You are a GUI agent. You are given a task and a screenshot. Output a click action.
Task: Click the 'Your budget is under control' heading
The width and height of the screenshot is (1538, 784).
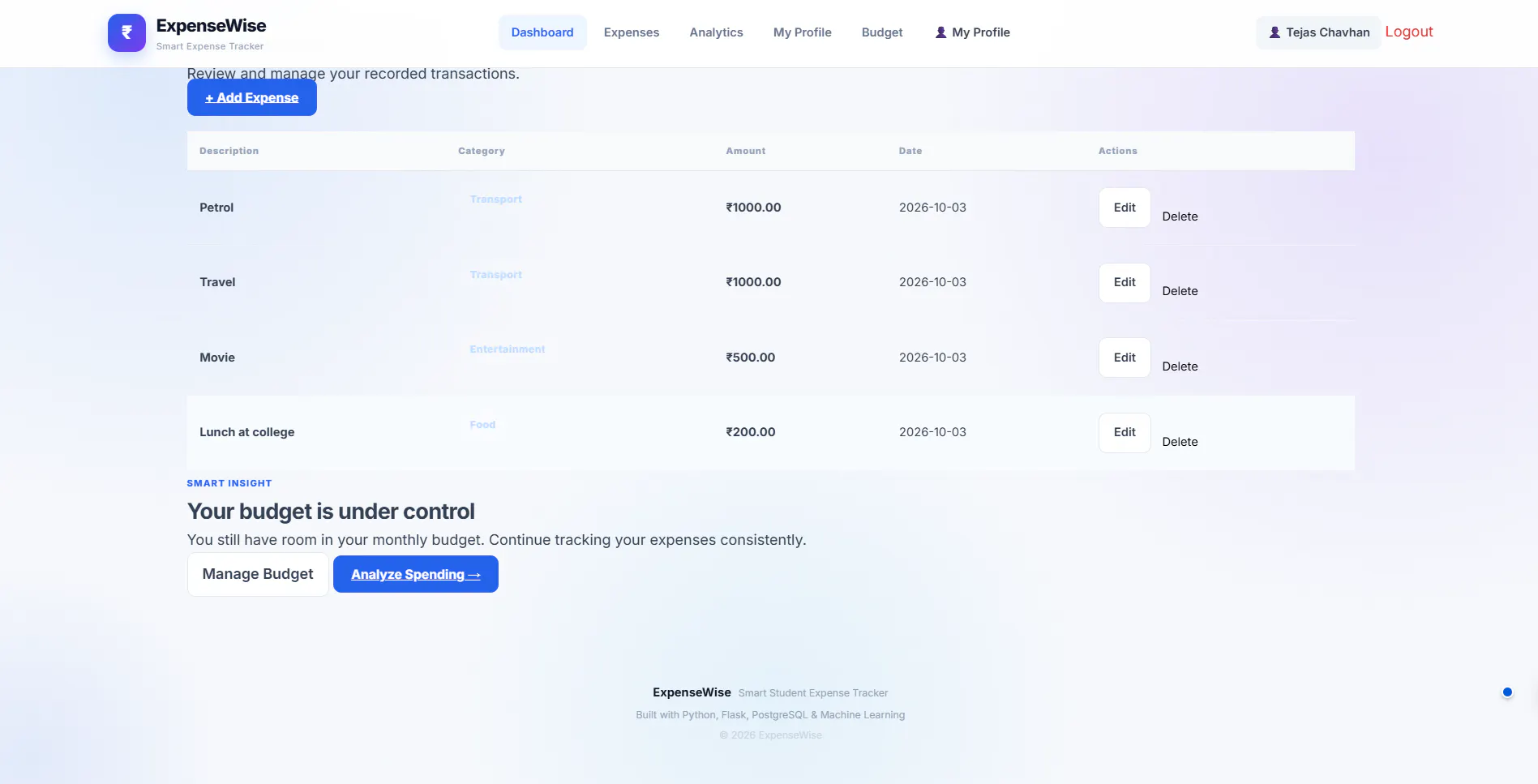331,512
